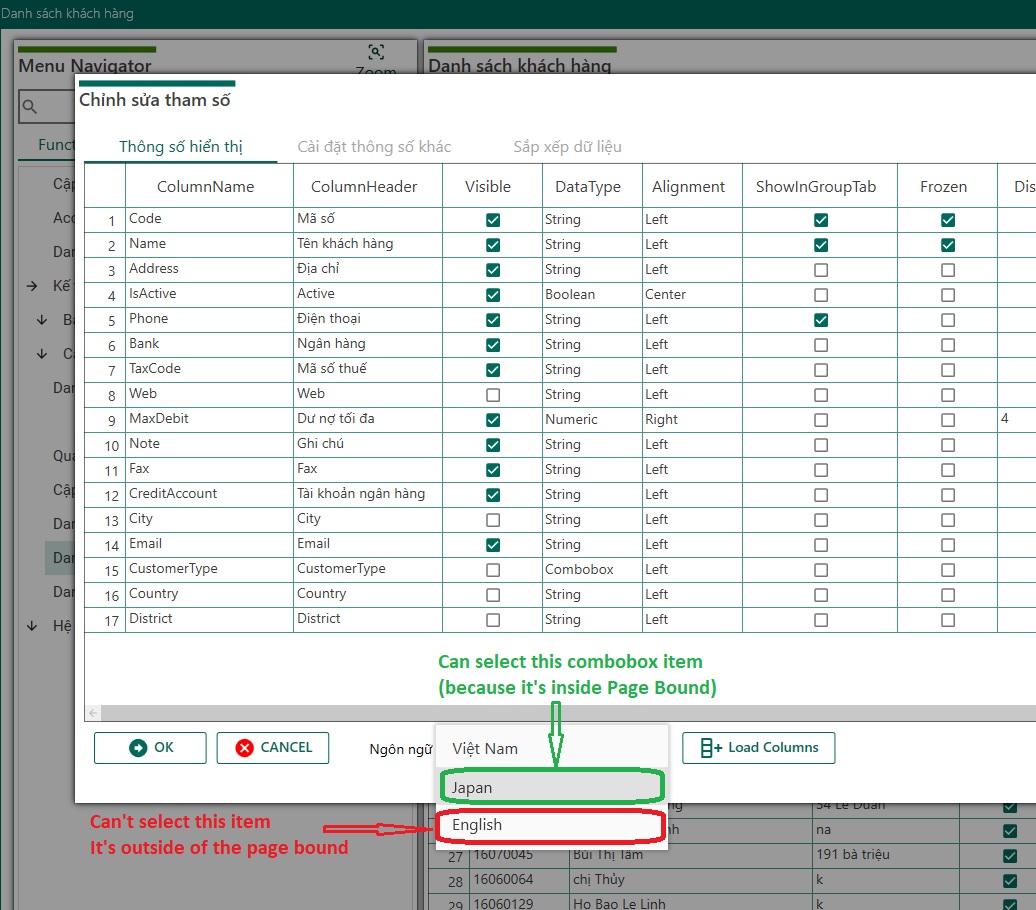
Task: Click the Alignment column header
Action: (x=692, y=186)
